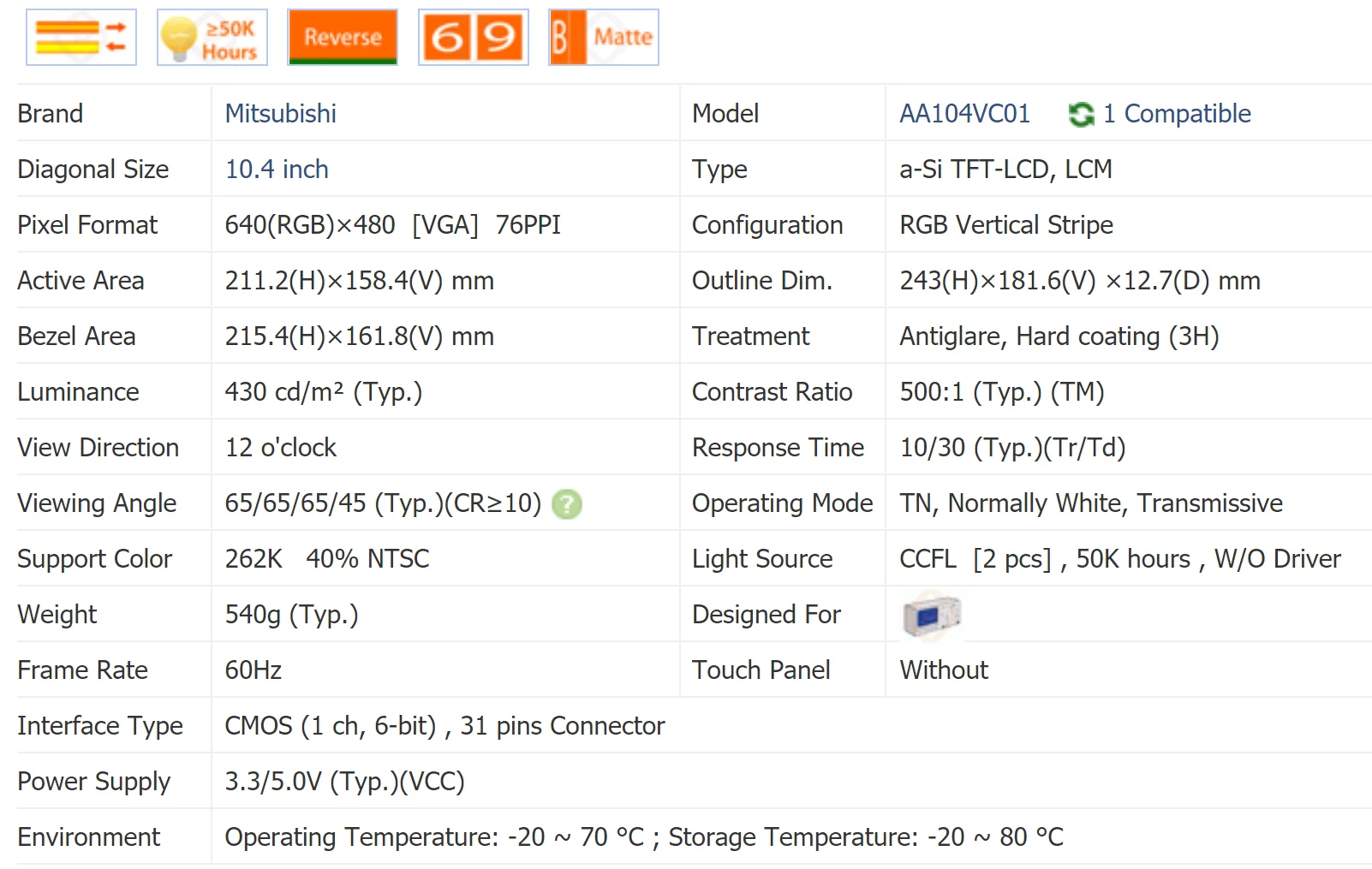Select the CCFL light source value
The width and height of the screenshot is (1372, 869).
click(1120, 559)
